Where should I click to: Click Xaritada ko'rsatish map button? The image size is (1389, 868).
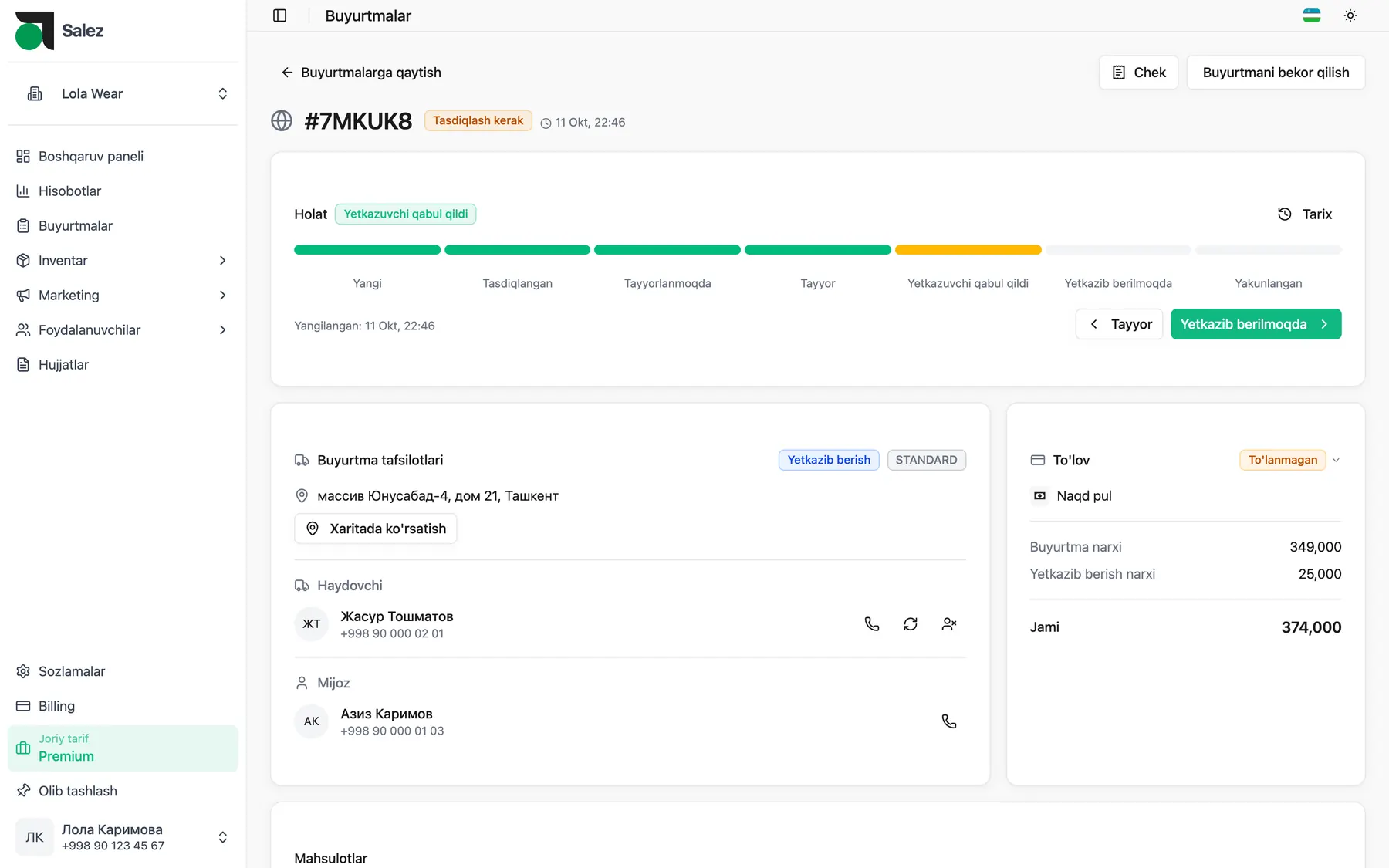376,529
